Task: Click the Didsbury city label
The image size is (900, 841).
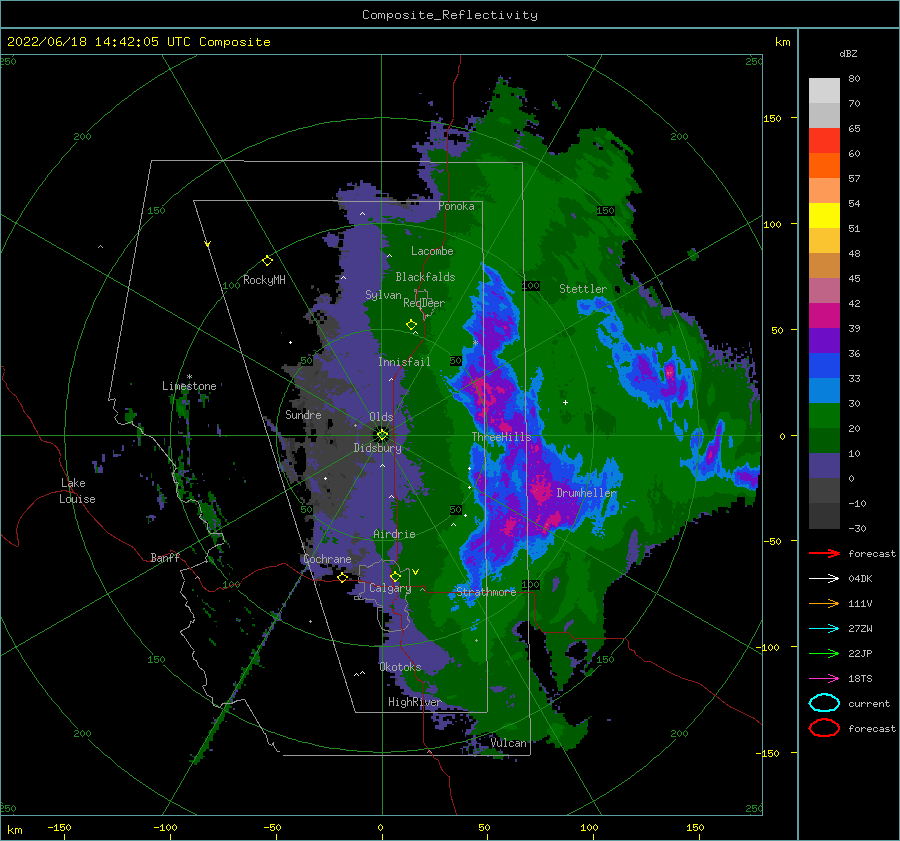Action: (x=378, y=448)
